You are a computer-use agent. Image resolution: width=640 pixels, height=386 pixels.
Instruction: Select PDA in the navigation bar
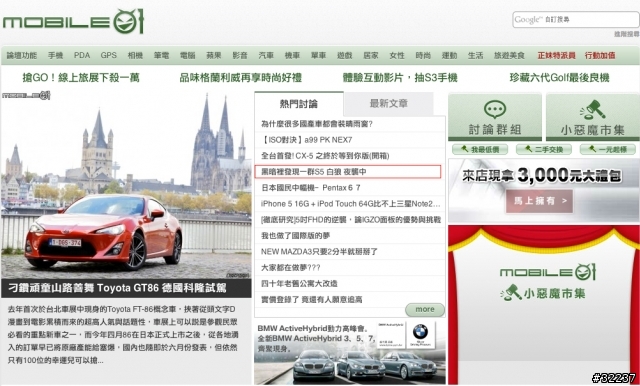82,55
